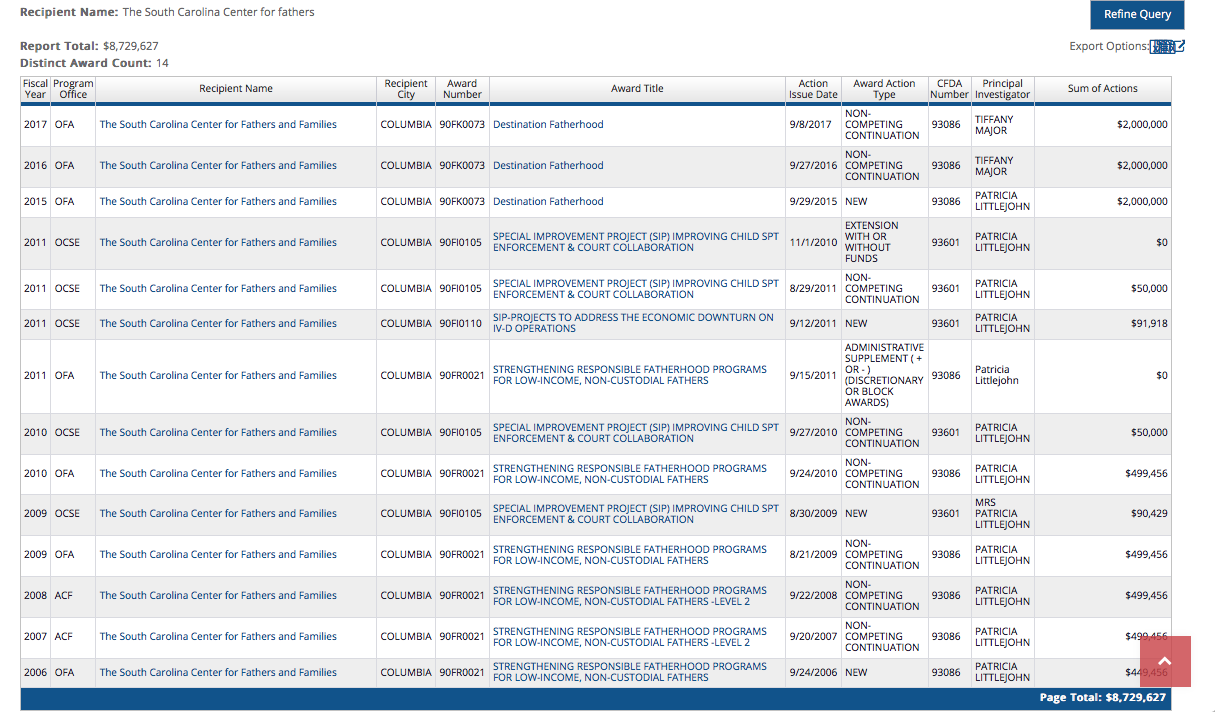
Task: Open recipient link for 2006 OFA row
Action: coord(218,673)
